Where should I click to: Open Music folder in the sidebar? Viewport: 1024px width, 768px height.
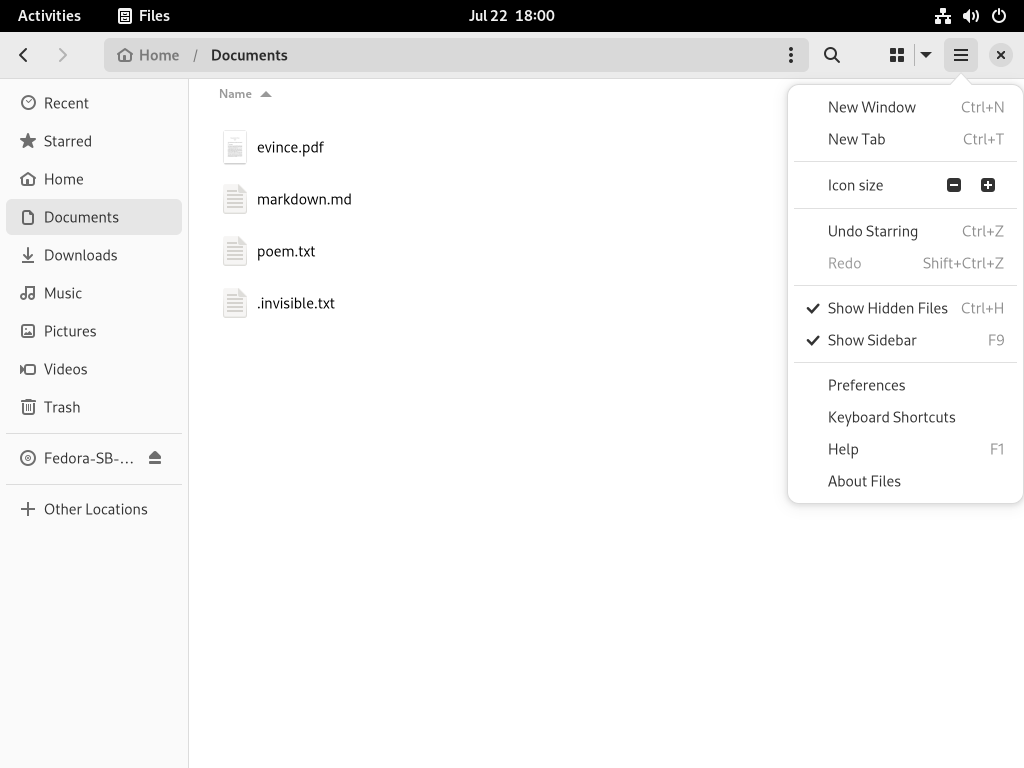tap(94, 293)
